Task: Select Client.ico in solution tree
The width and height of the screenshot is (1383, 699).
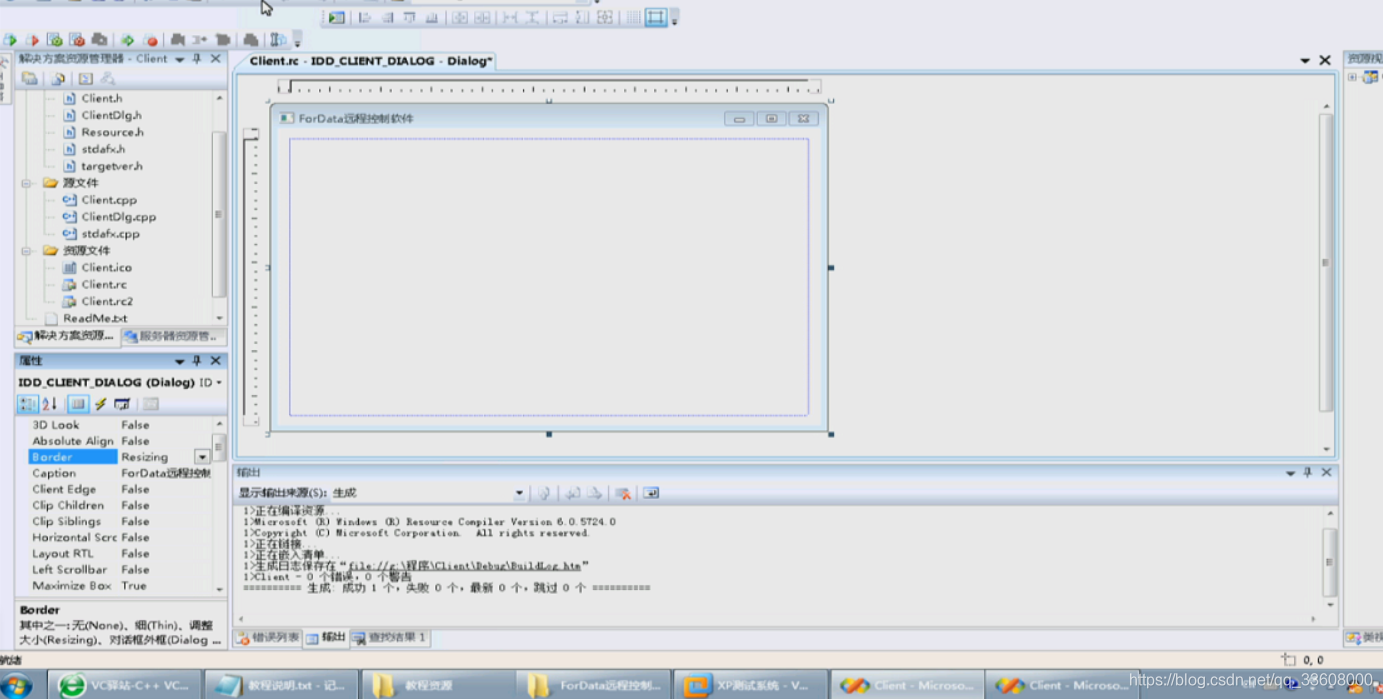Action: 106,267
